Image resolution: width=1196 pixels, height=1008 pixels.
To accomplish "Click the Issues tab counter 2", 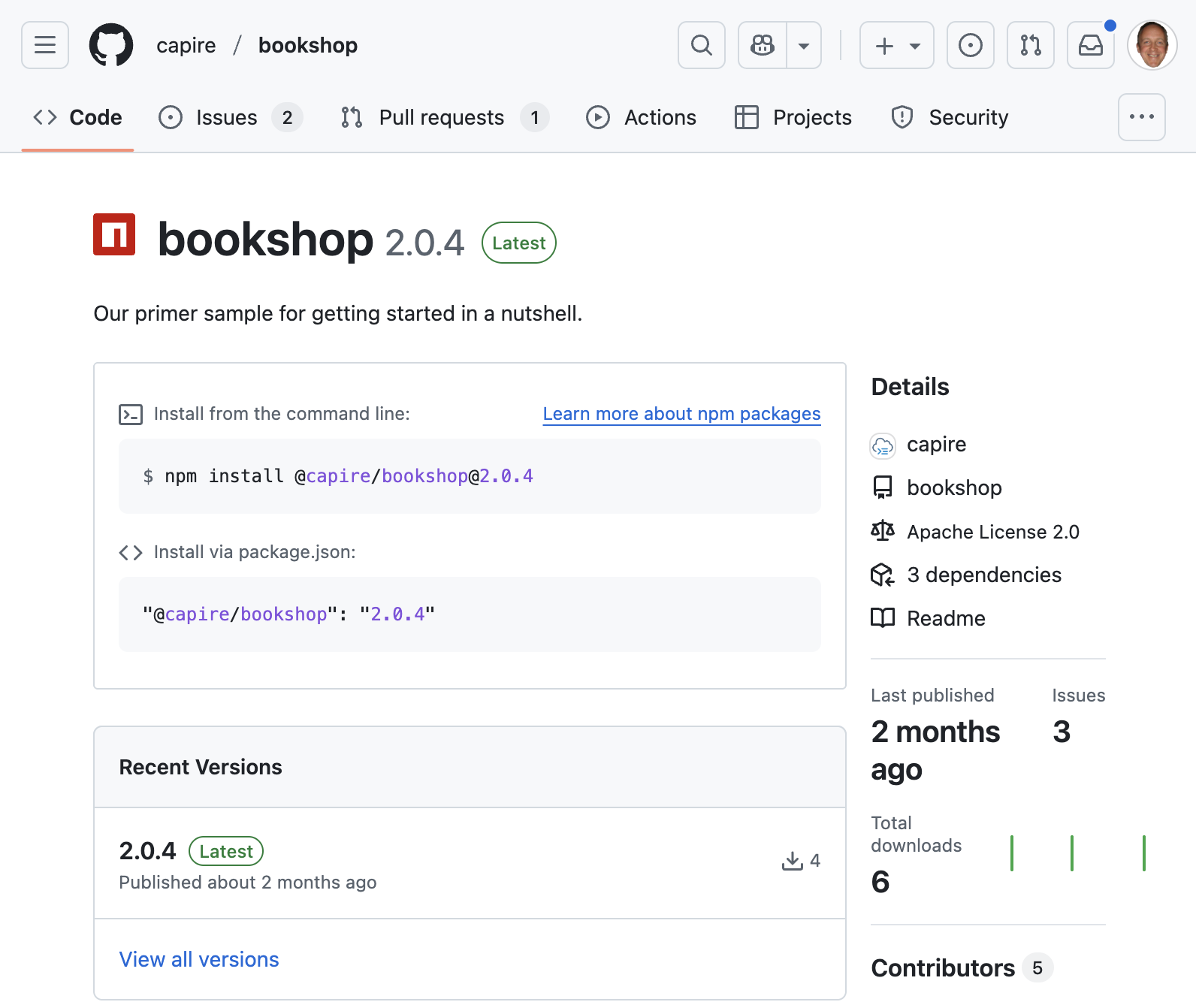I will click(x=287, y=117).
